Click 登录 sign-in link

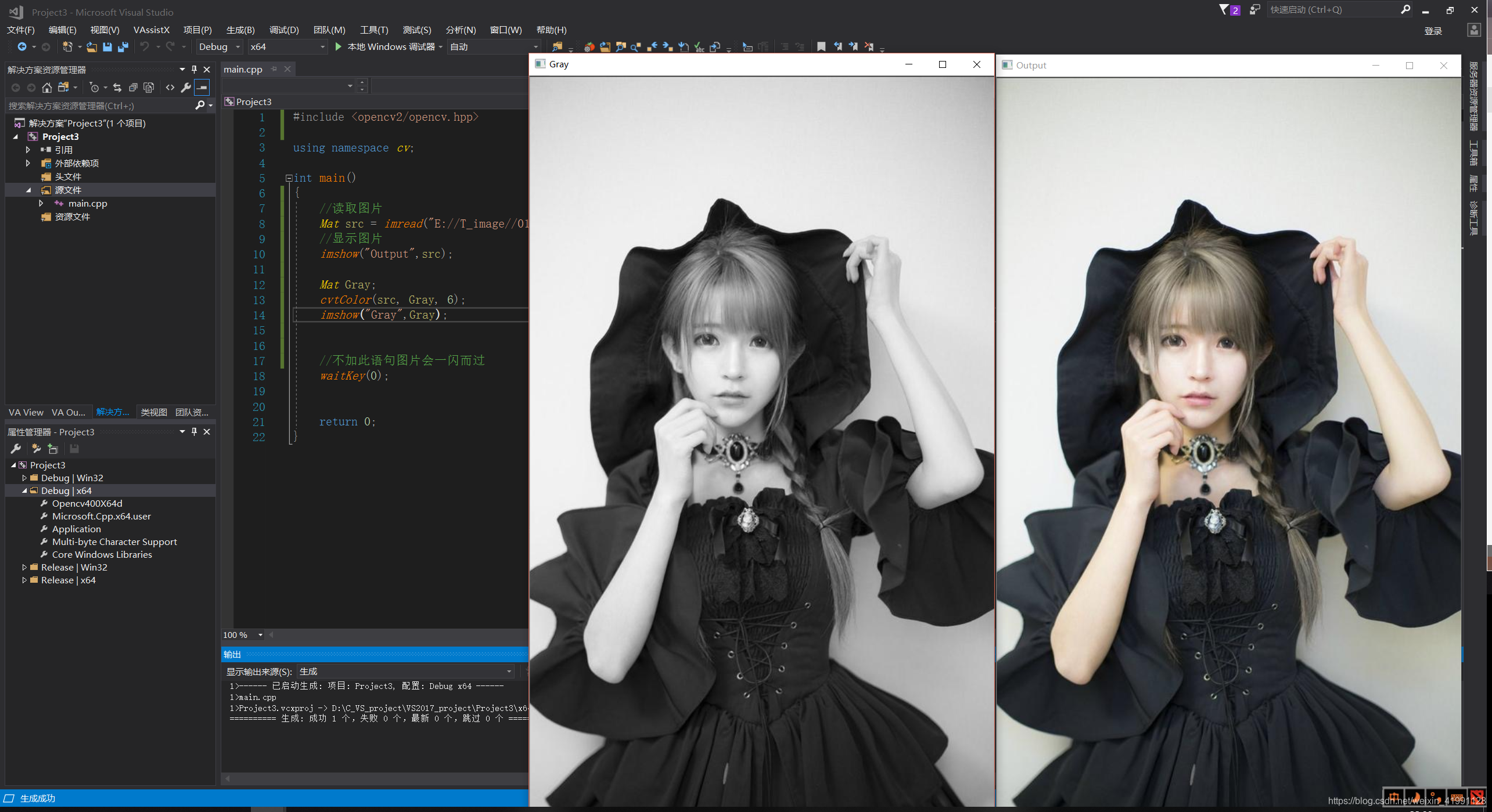pos(1433,31)
